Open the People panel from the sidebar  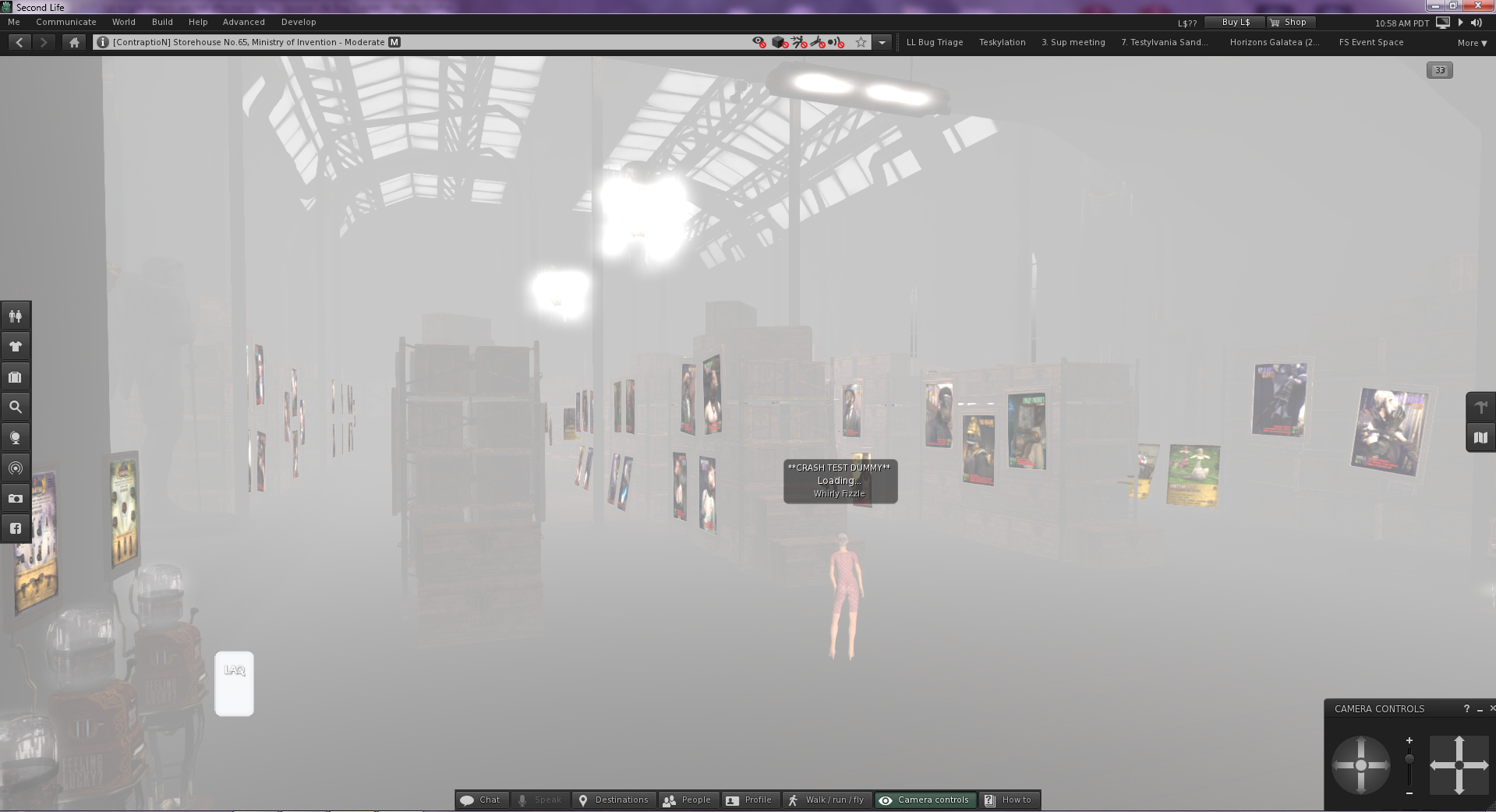(16, 316)
